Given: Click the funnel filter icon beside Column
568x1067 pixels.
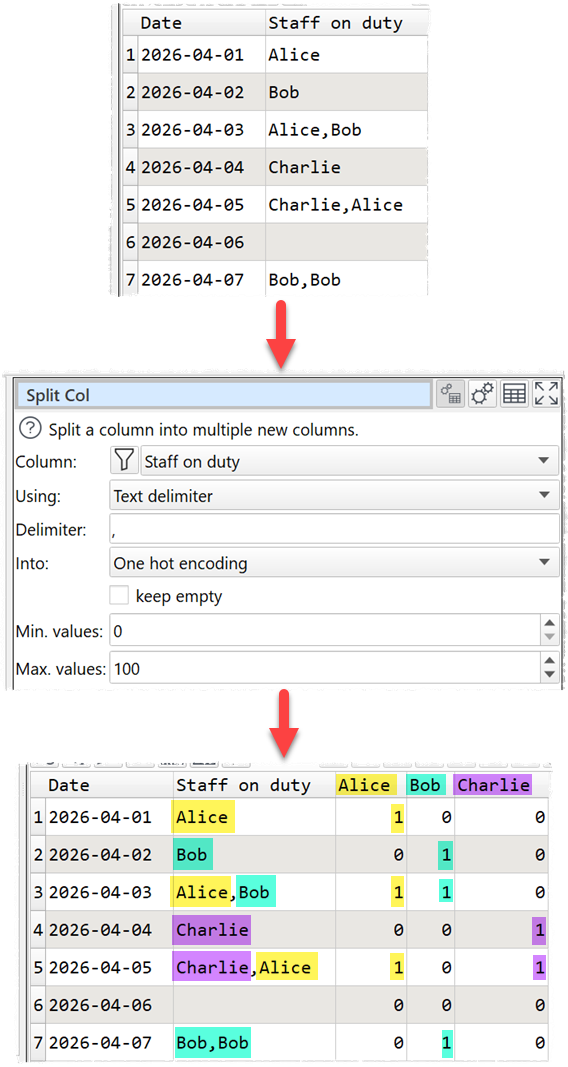Looking at the screenshot, I should (x=123, y=461).
